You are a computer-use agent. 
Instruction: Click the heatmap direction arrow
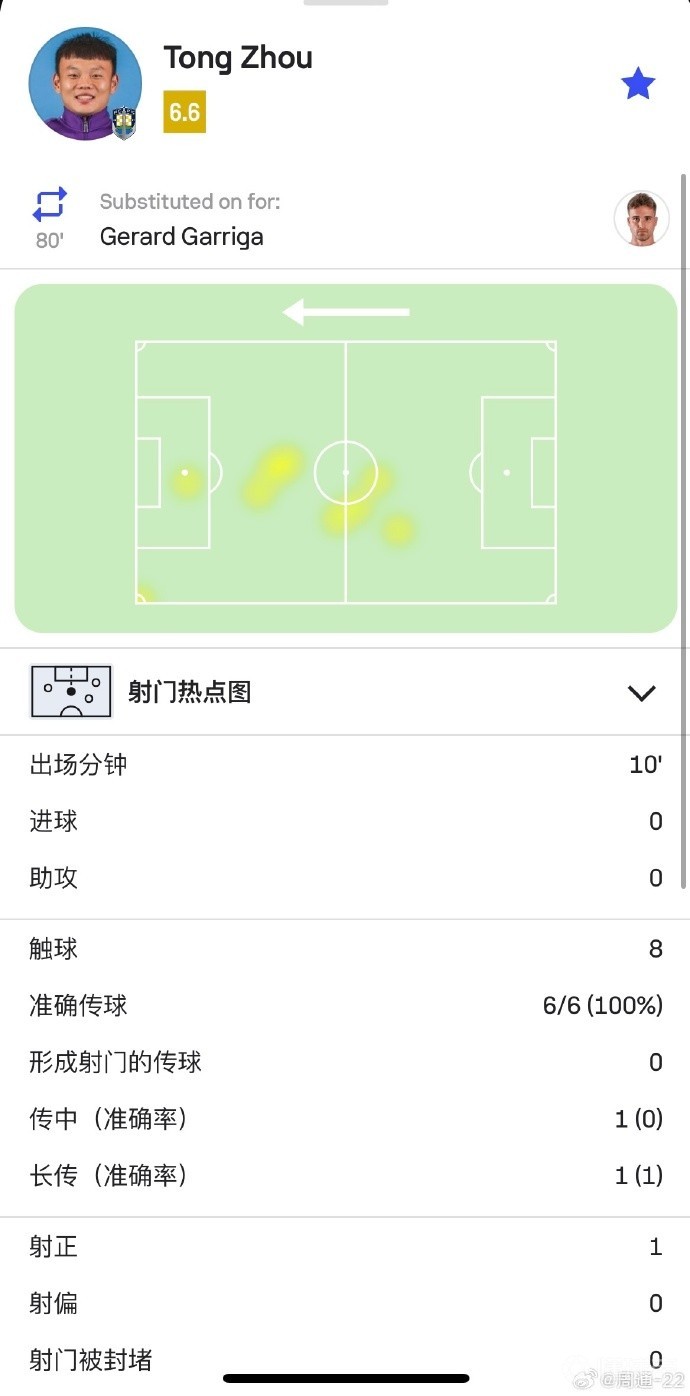(346, 312)
